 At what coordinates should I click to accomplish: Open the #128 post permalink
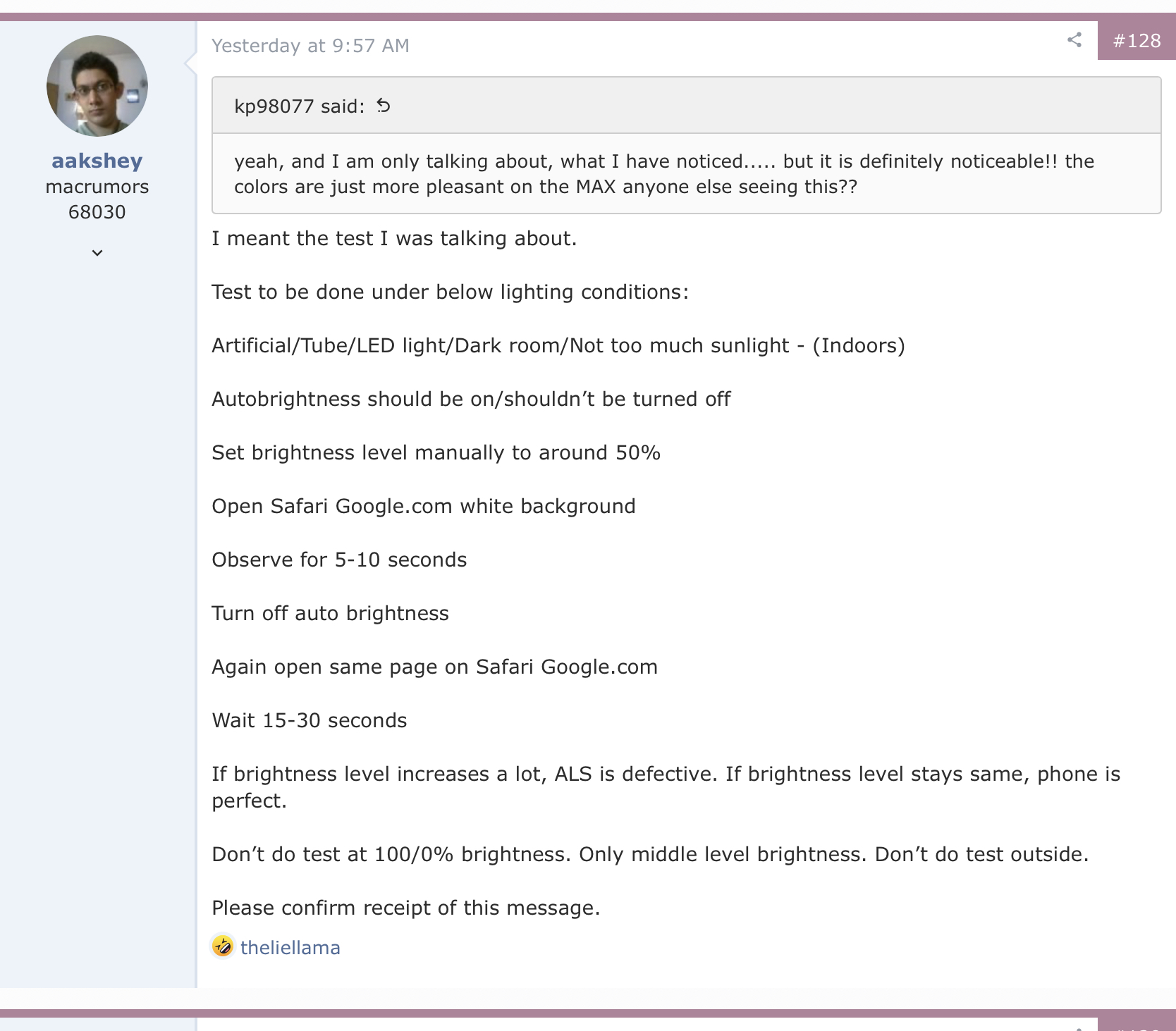[x=1137, y=40]
